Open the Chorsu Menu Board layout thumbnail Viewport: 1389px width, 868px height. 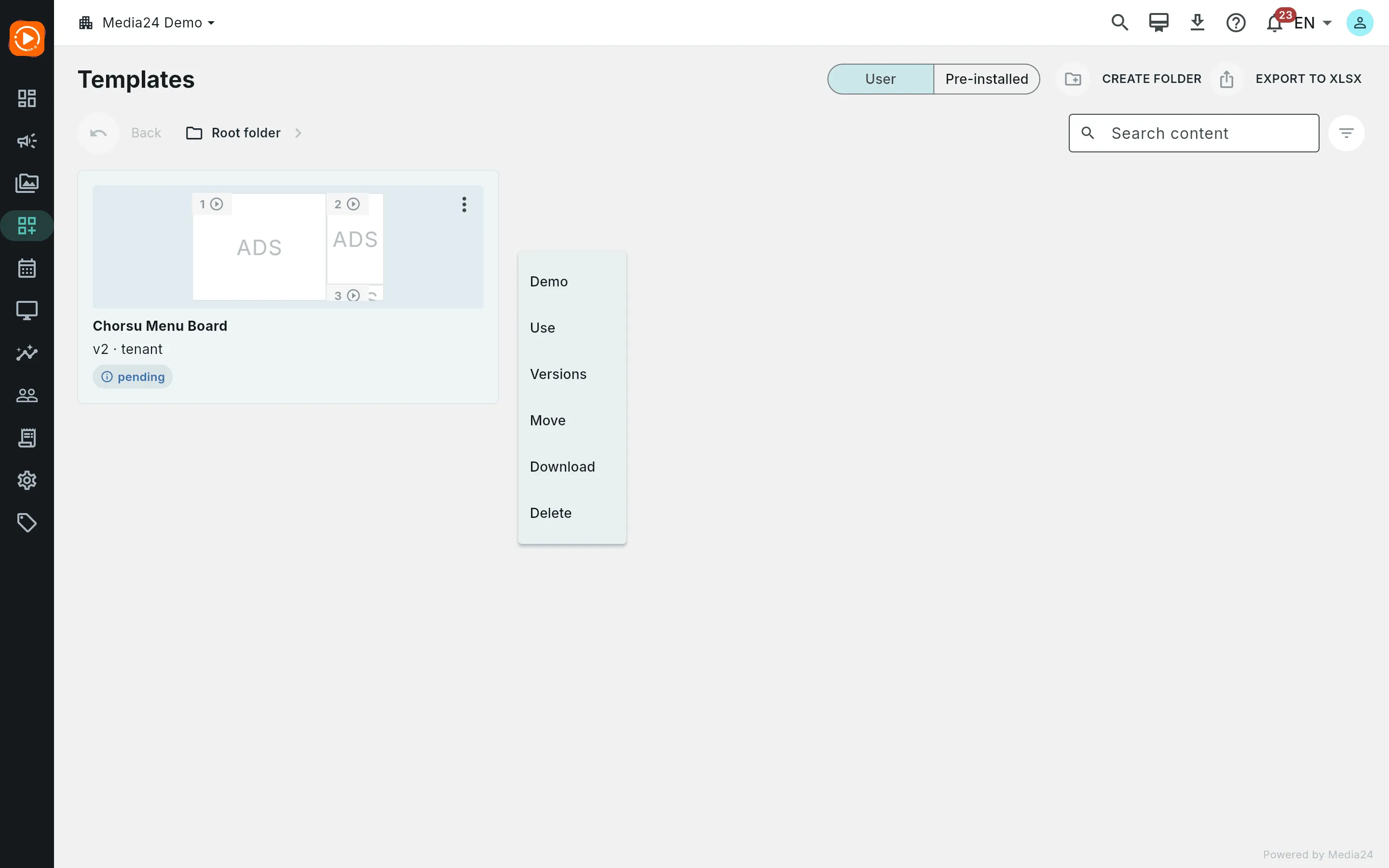click(x=288, y=247)
